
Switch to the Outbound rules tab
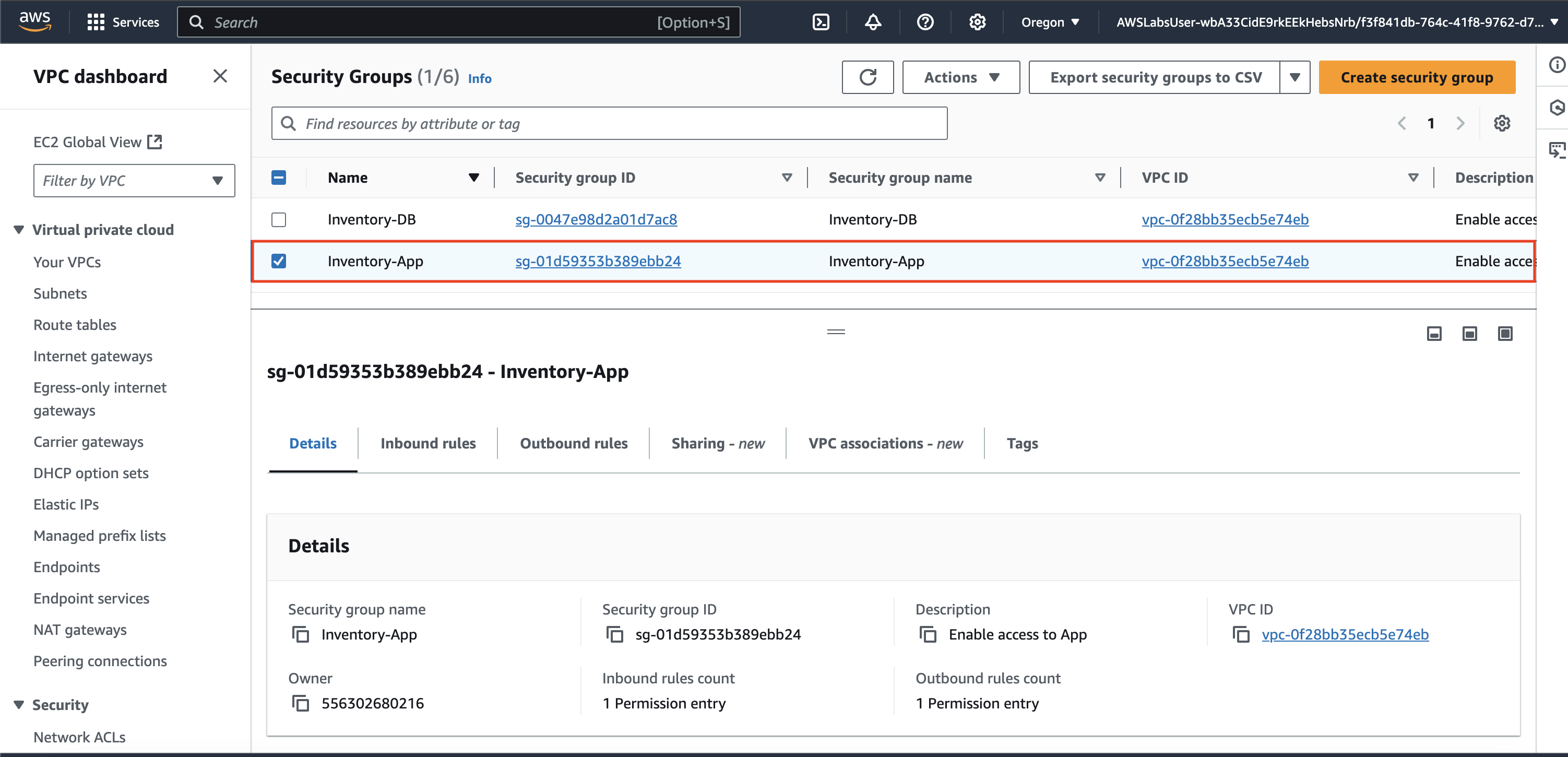(574, 443)
